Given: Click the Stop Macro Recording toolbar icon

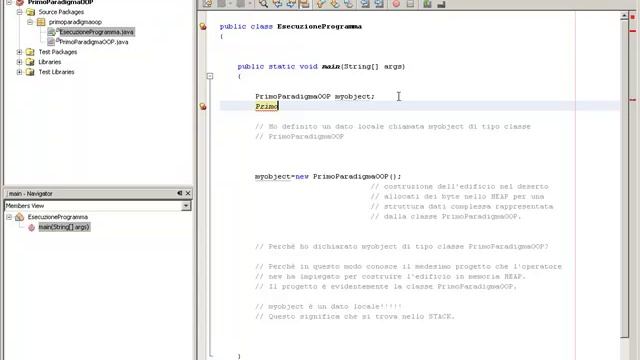Looking at the screenshot, I should [410, 4].
